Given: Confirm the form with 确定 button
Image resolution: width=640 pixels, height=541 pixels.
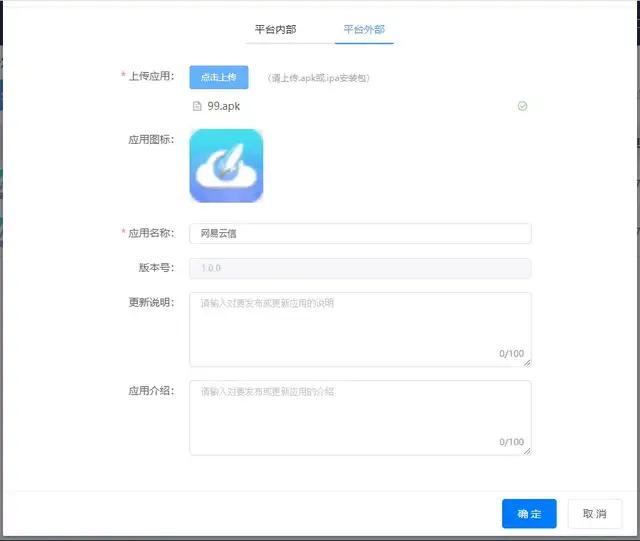Looking at the screenshot, I should tap(529, 513).
